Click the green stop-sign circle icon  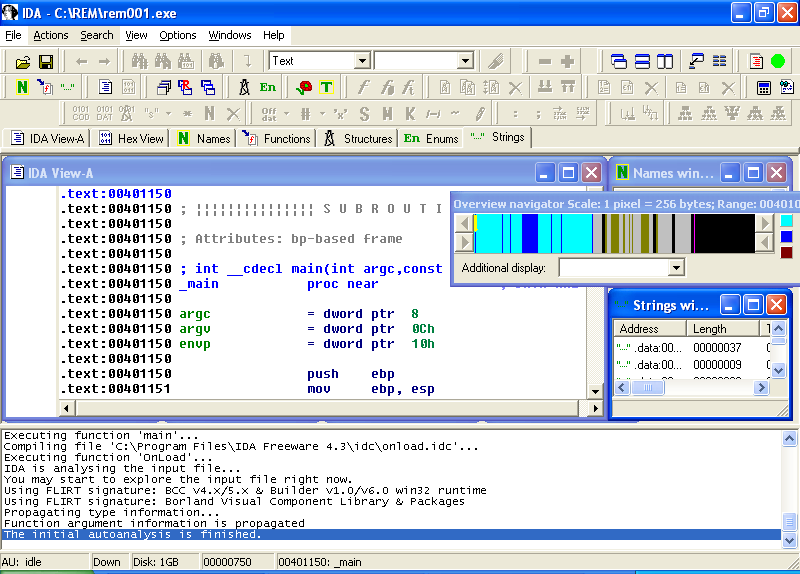pyautogui.click(x=778, y=62)
